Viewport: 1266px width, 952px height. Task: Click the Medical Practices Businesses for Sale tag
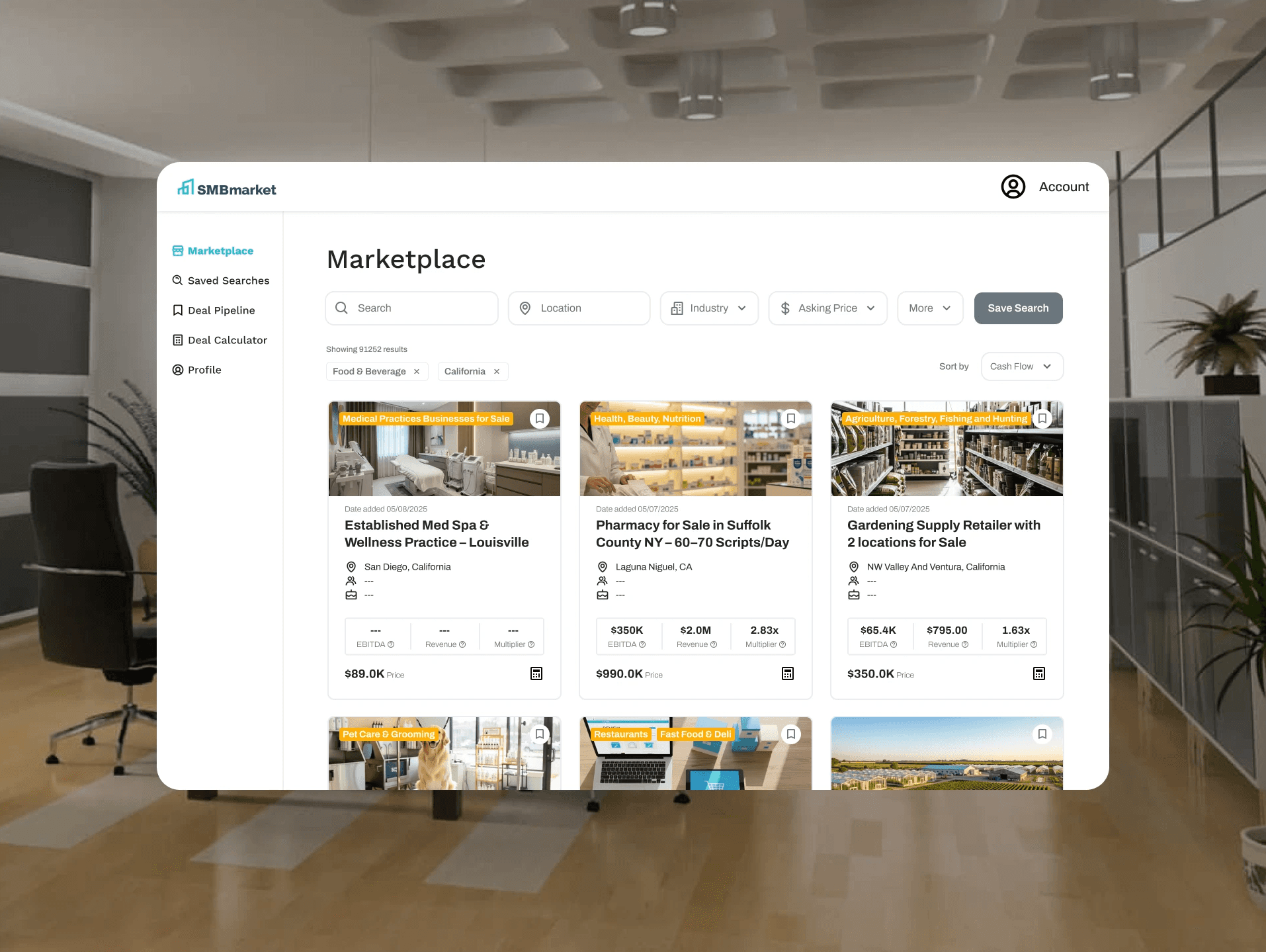pyautogui.click(x=426, y=419)
